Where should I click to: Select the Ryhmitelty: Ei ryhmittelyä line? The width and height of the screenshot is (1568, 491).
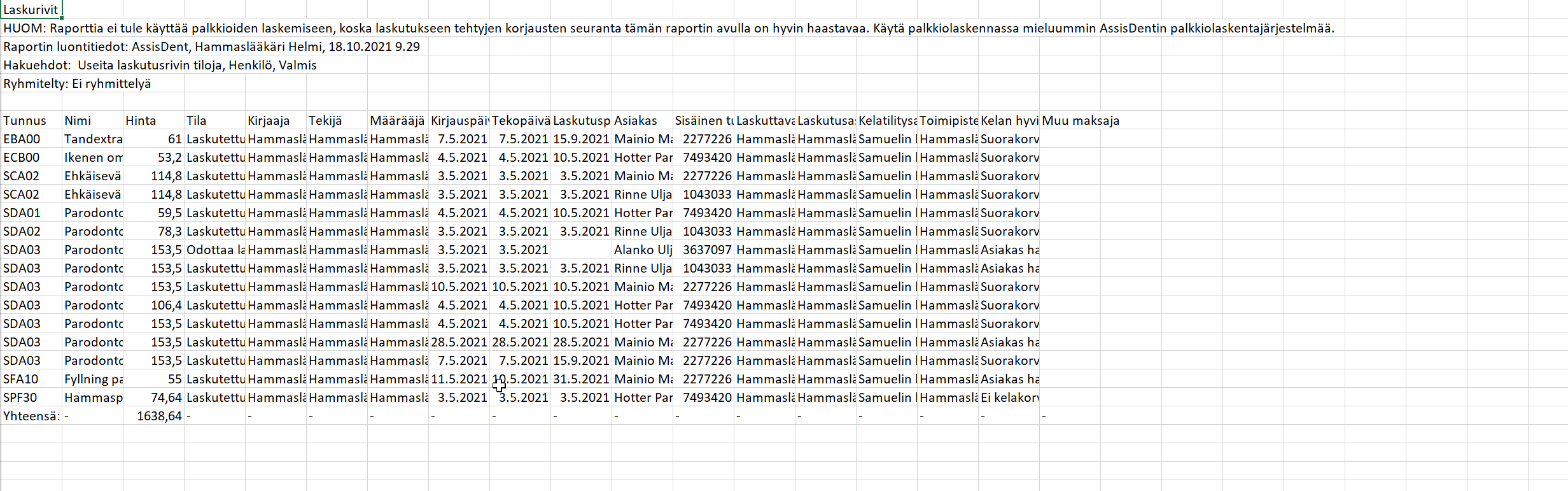77,83
